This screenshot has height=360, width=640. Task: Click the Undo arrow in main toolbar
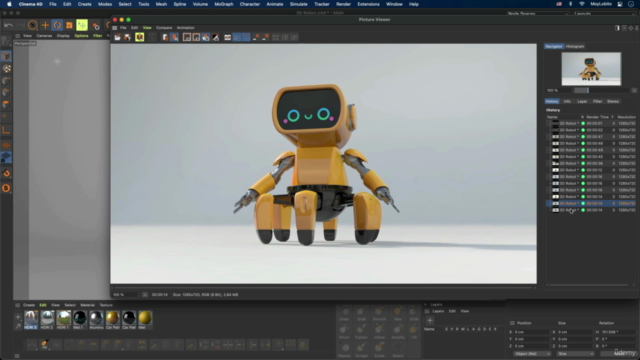(8, 25)
